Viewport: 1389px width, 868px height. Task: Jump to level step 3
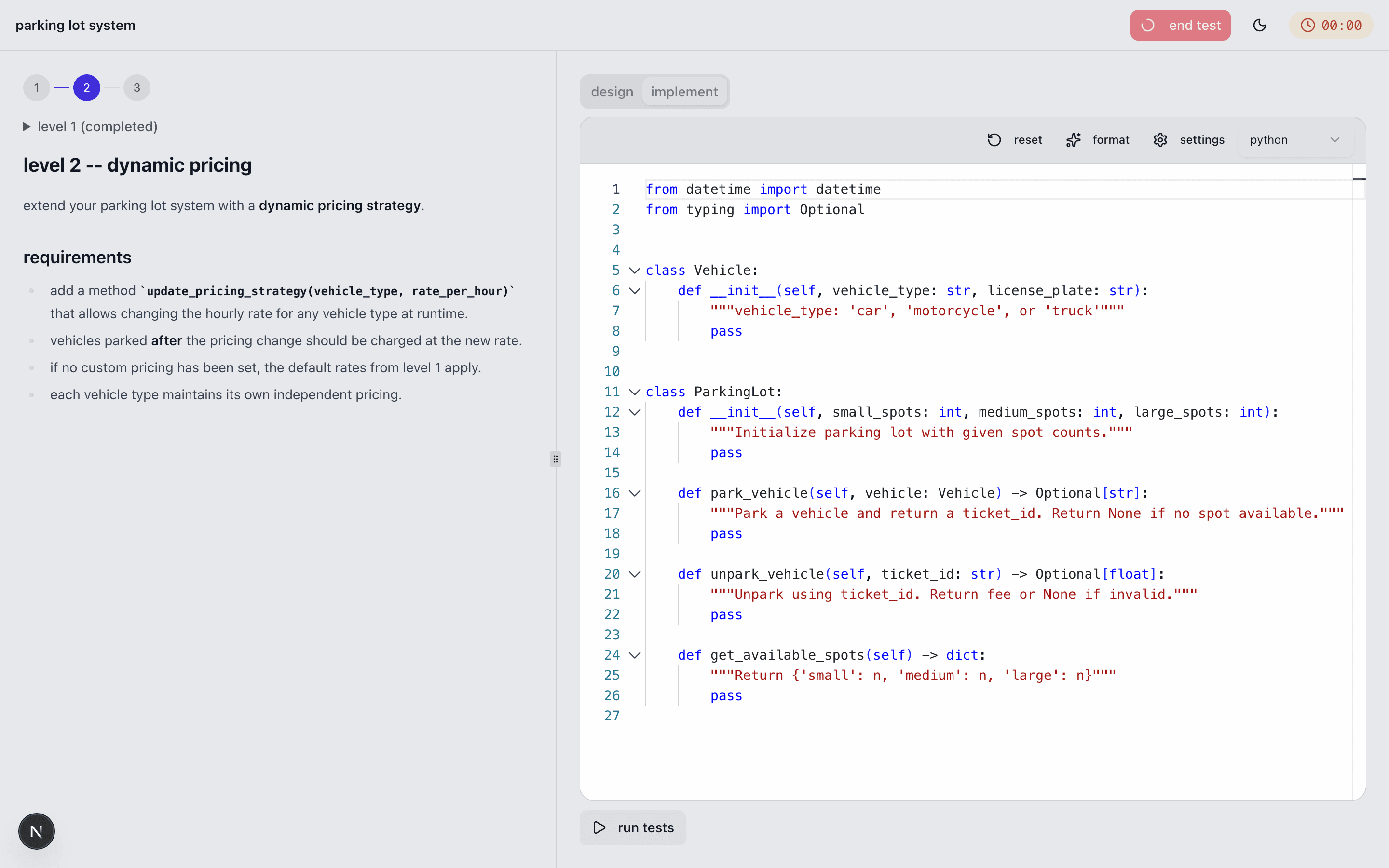click(136, 88)
